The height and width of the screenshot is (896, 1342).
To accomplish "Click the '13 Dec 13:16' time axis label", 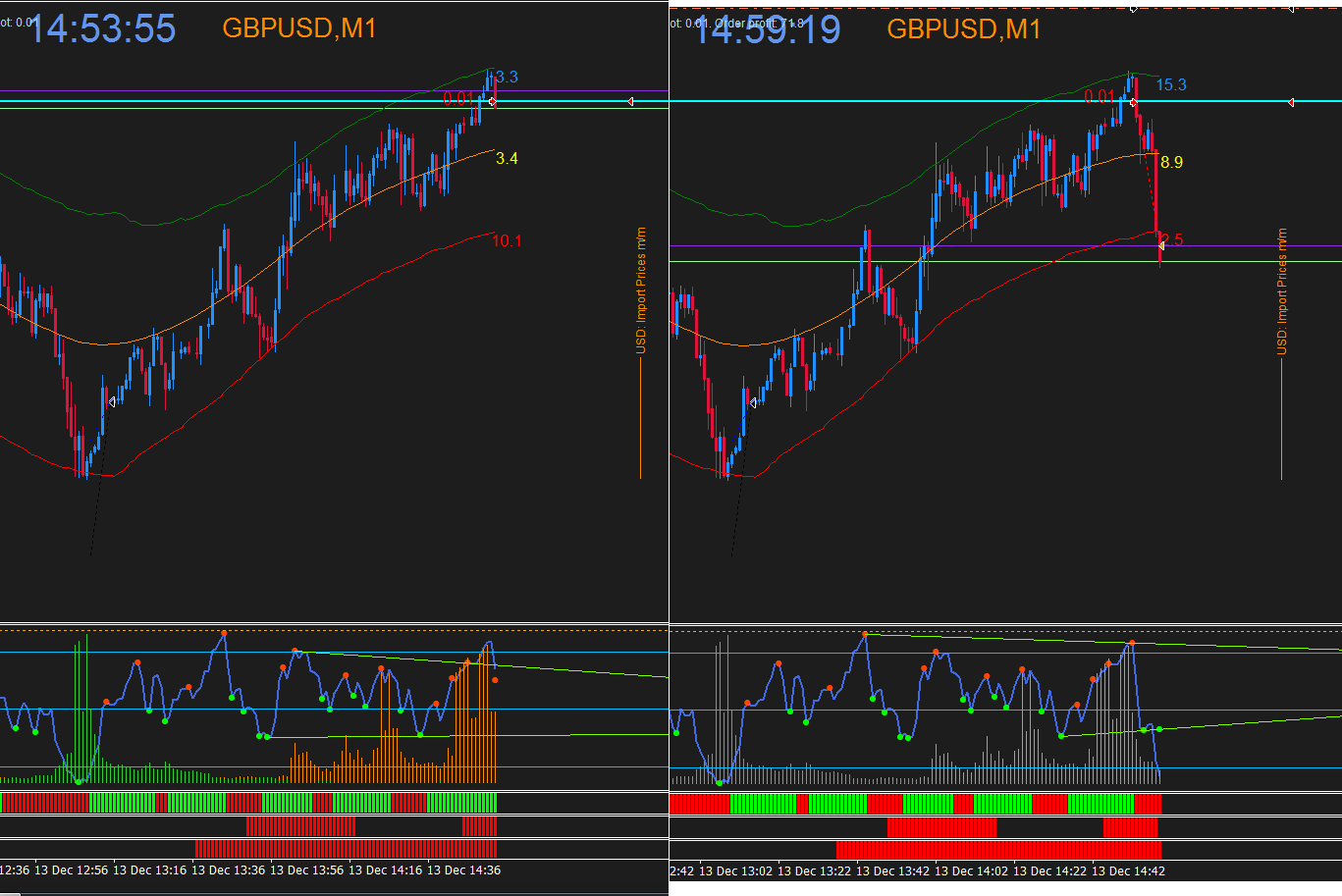I will point(149,870).
